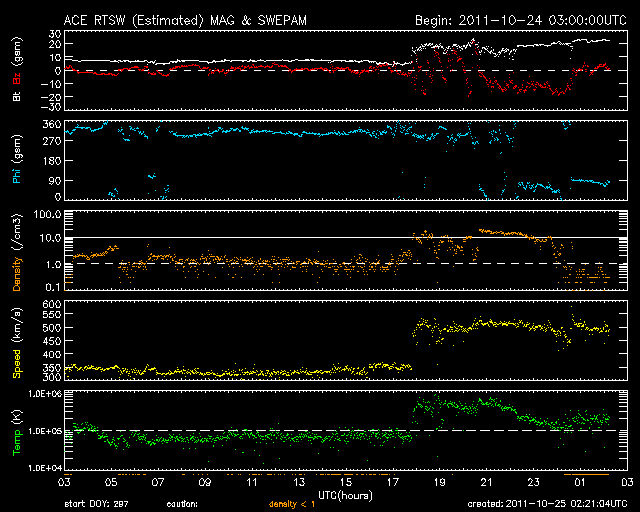
Task: Click the "07" hour on the time axis
Action: tap(158, 483)
